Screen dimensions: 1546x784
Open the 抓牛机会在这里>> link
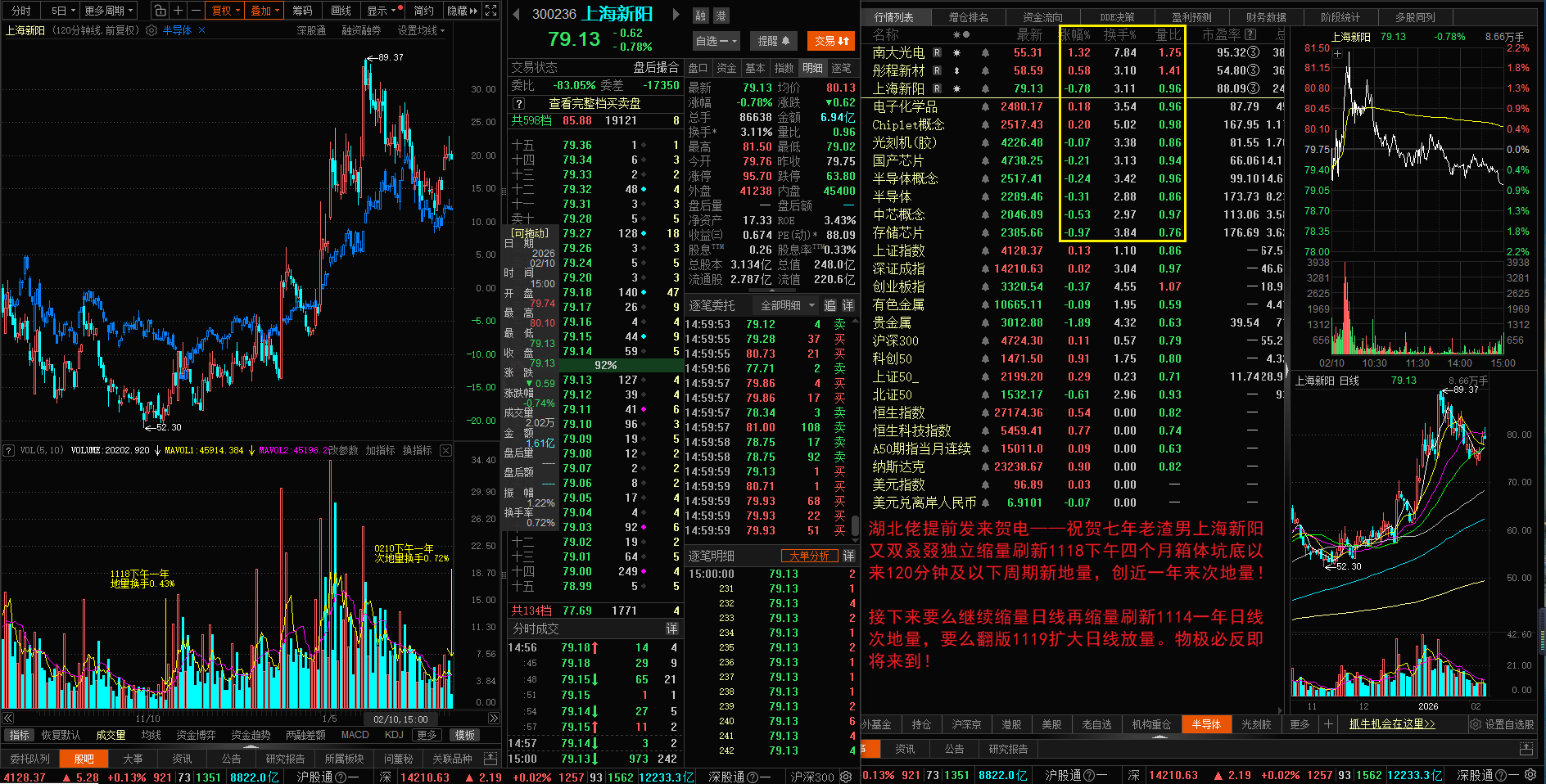tap(1392, 724)
